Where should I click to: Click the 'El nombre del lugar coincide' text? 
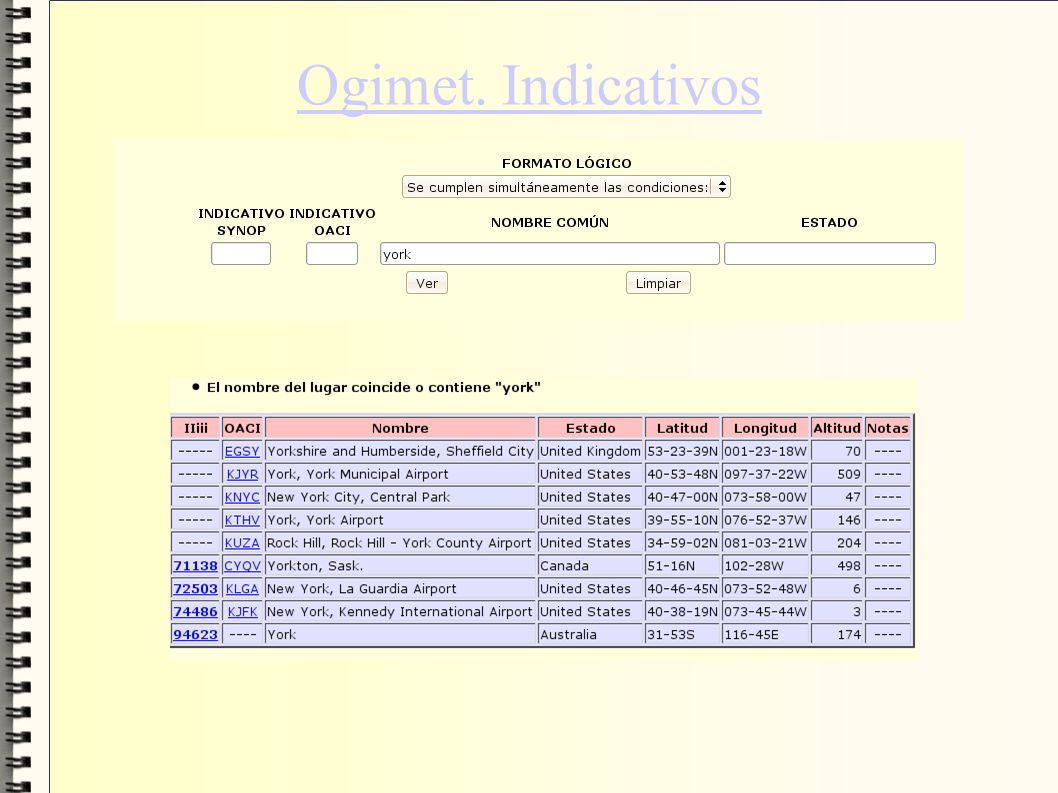373,387
